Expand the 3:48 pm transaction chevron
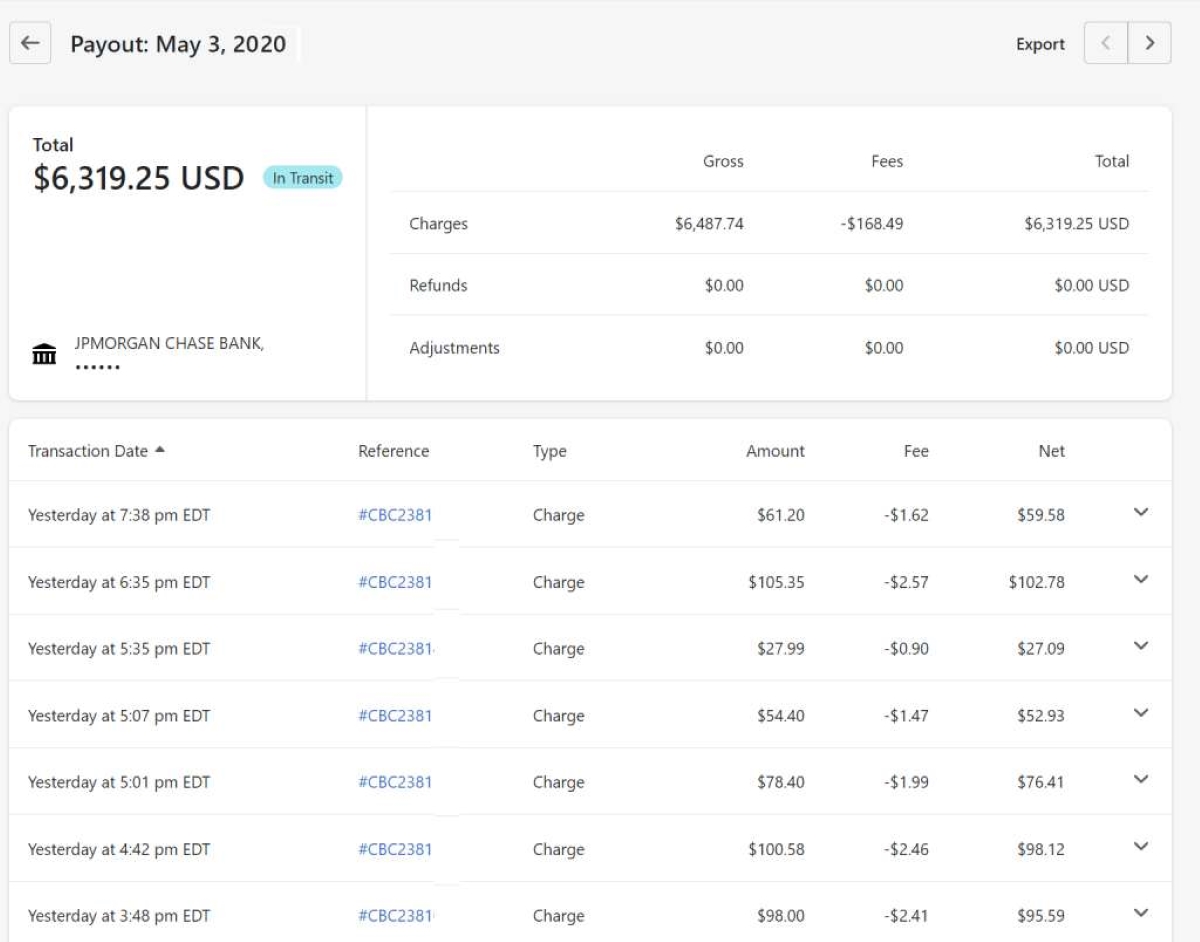1200x942 pixels. tap(1141, 913)
